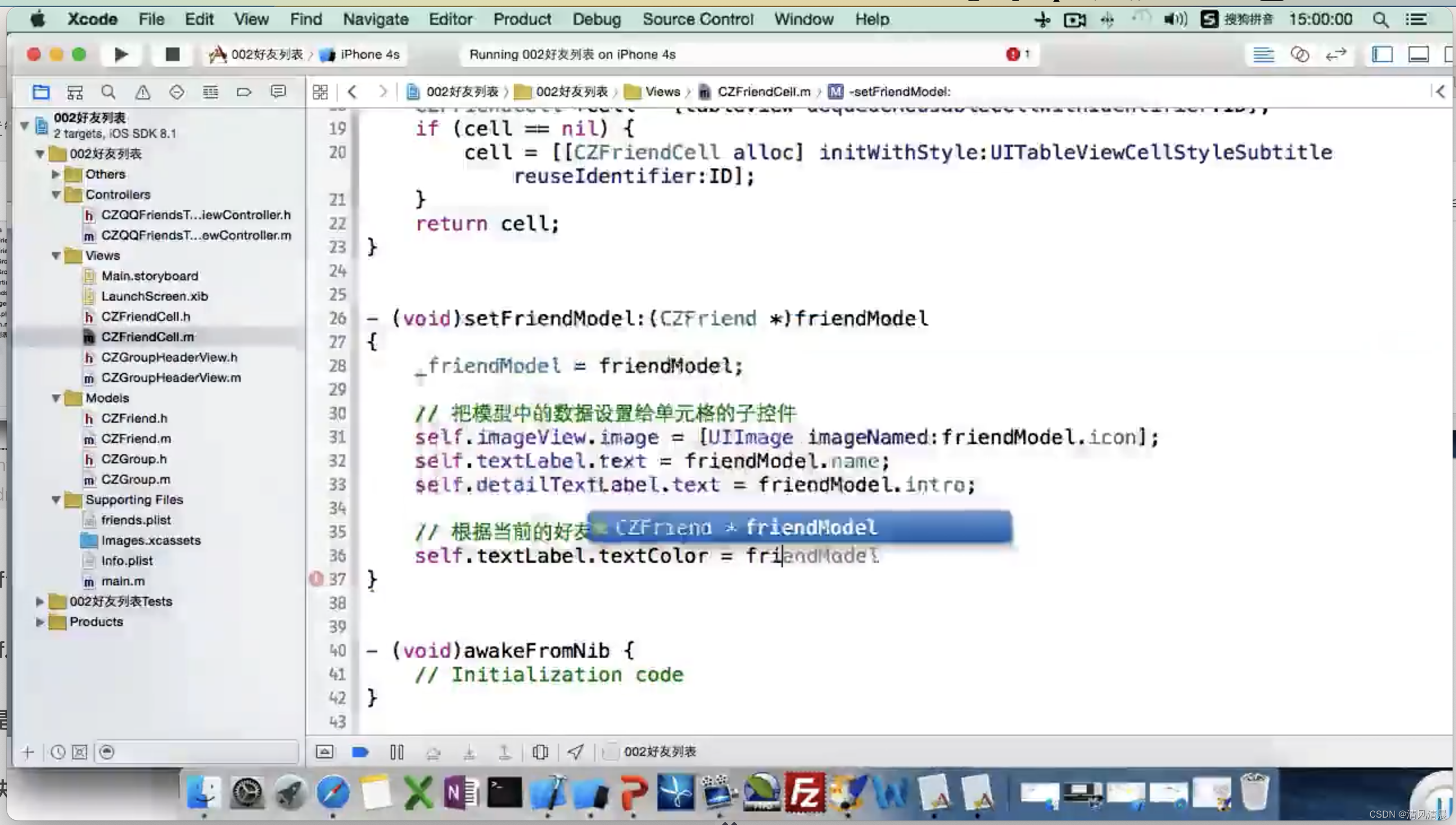Image resolution: width=1456 pixels, height=825 pixels.
Task: Click the Xcode assistant editor toggle icon
Action: tap(1299, 54)
